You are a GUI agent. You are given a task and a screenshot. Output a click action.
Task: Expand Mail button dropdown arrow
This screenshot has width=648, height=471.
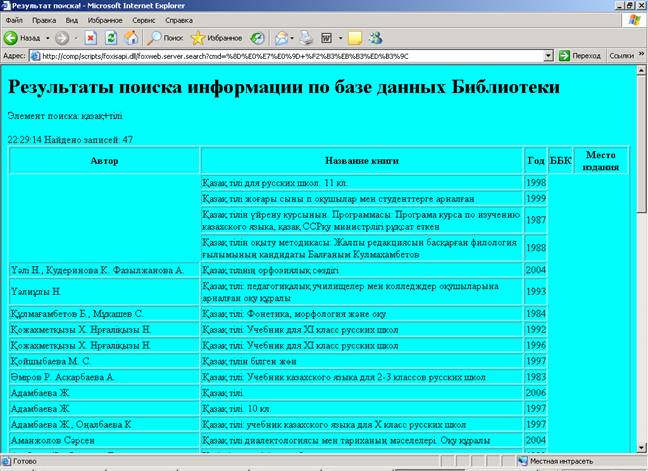[x=292, y=38]
